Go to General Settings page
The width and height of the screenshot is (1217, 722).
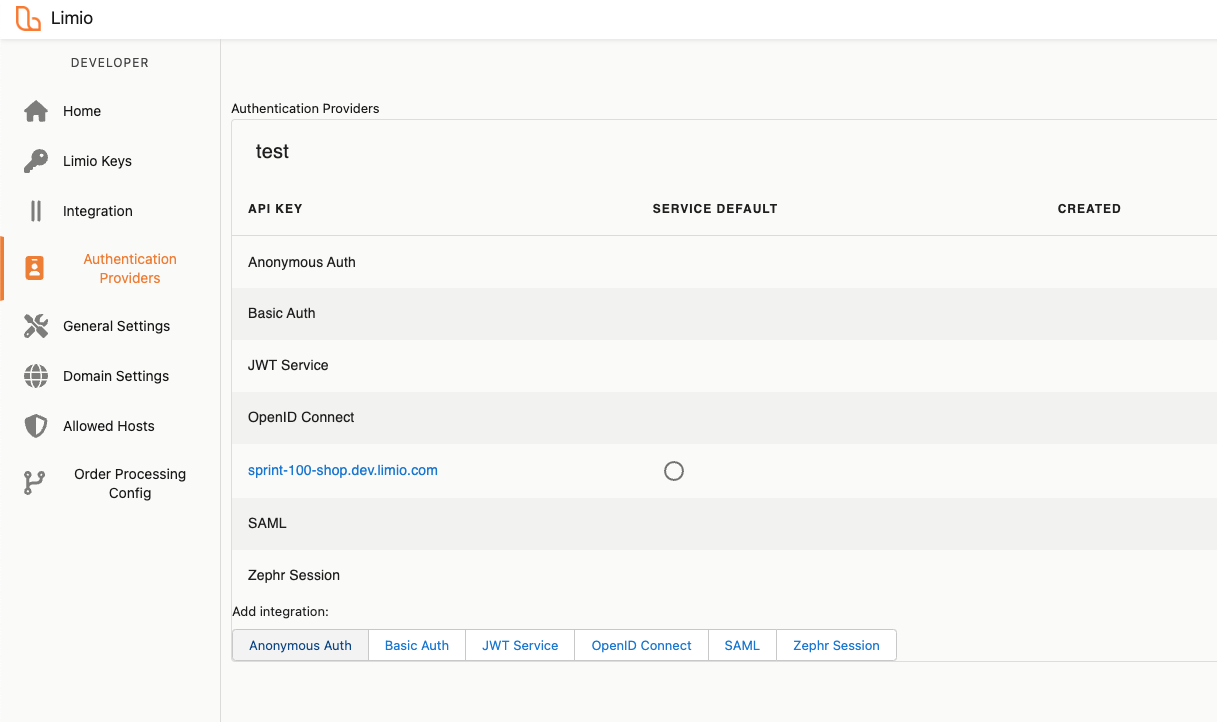coord(116,326)
